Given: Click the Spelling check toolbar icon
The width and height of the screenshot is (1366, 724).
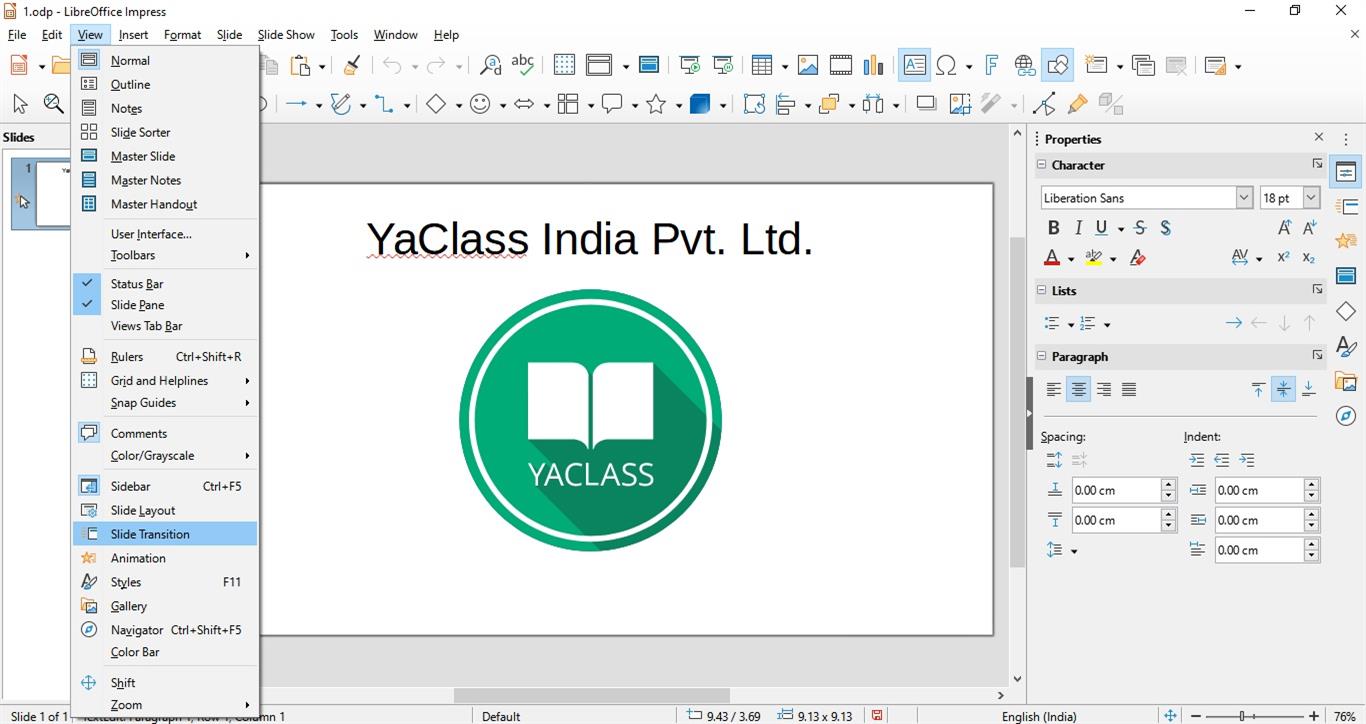Looking at the screenshot, I should pyautogui.click(x=522, y=66).
